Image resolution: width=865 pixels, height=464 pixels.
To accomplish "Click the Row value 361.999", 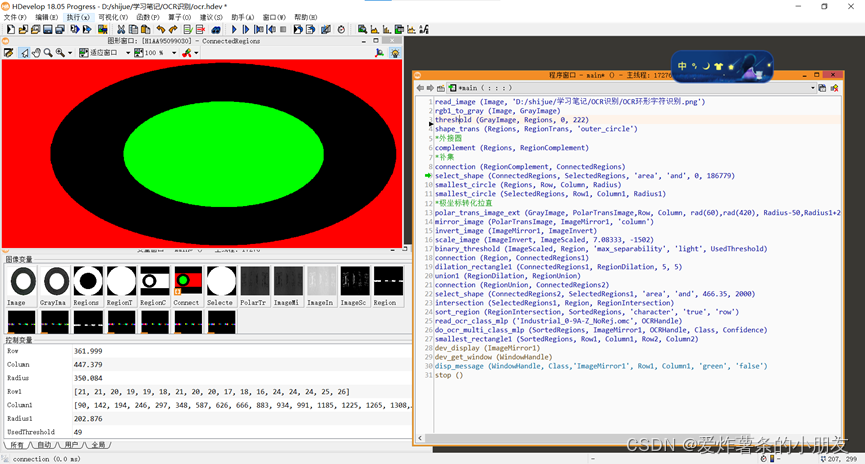I will (x=88, y=351).
